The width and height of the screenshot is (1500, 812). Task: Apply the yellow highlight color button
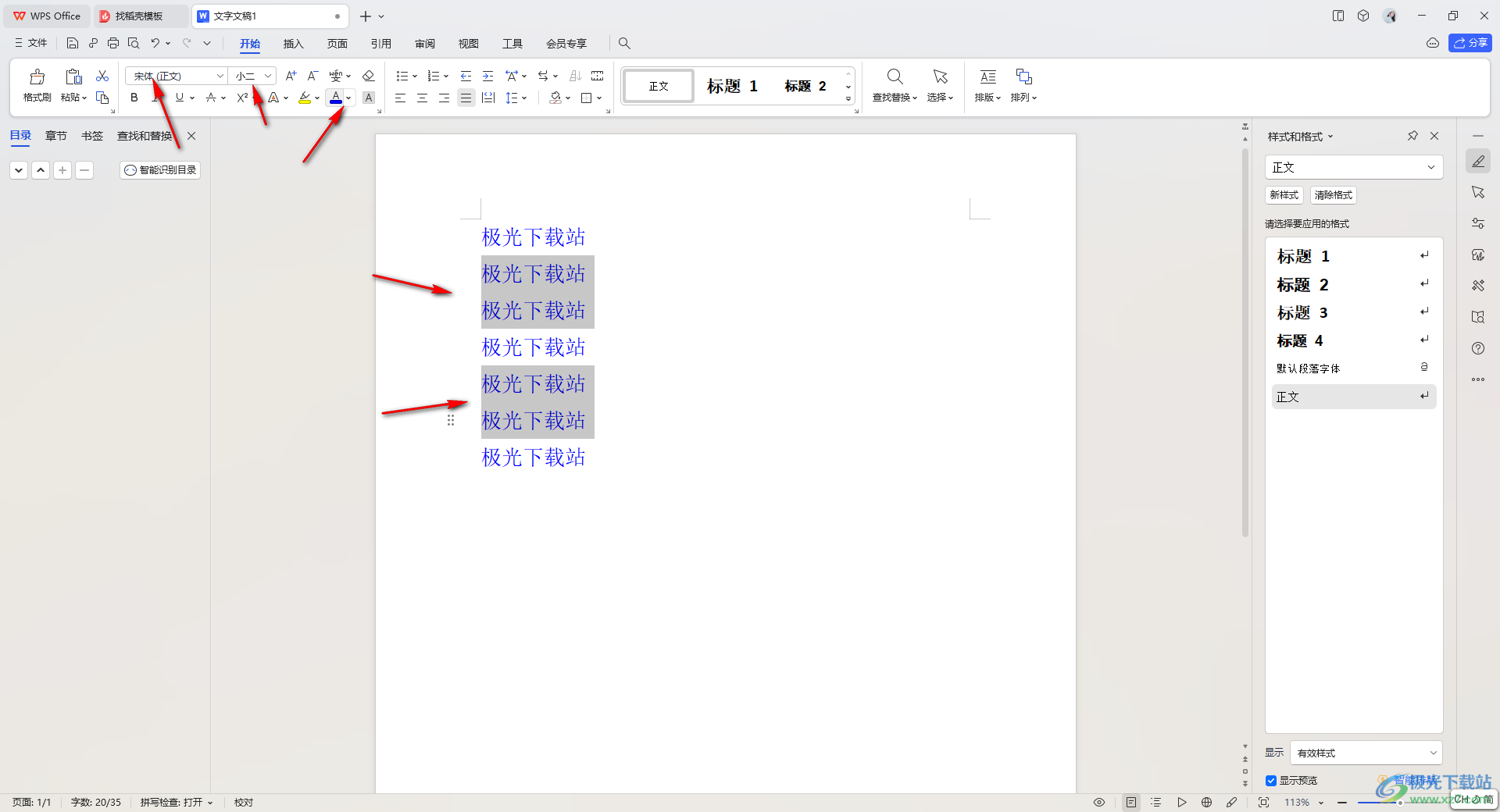tap(305, 98)
